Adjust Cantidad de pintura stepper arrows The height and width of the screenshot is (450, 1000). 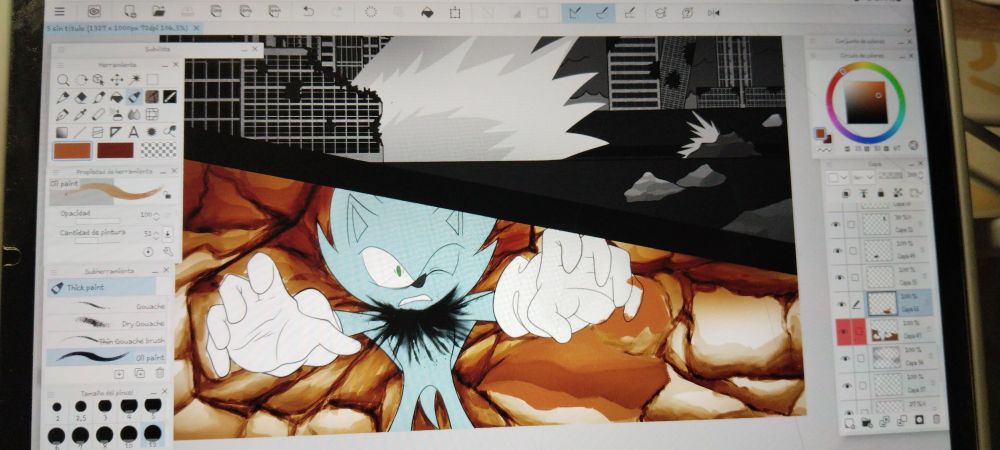click(156, 234)
